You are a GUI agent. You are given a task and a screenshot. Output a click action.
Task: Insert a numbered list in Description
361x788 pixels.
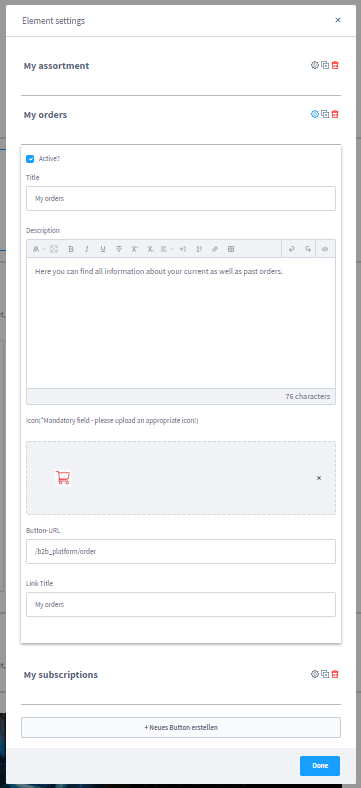[199, 249]
